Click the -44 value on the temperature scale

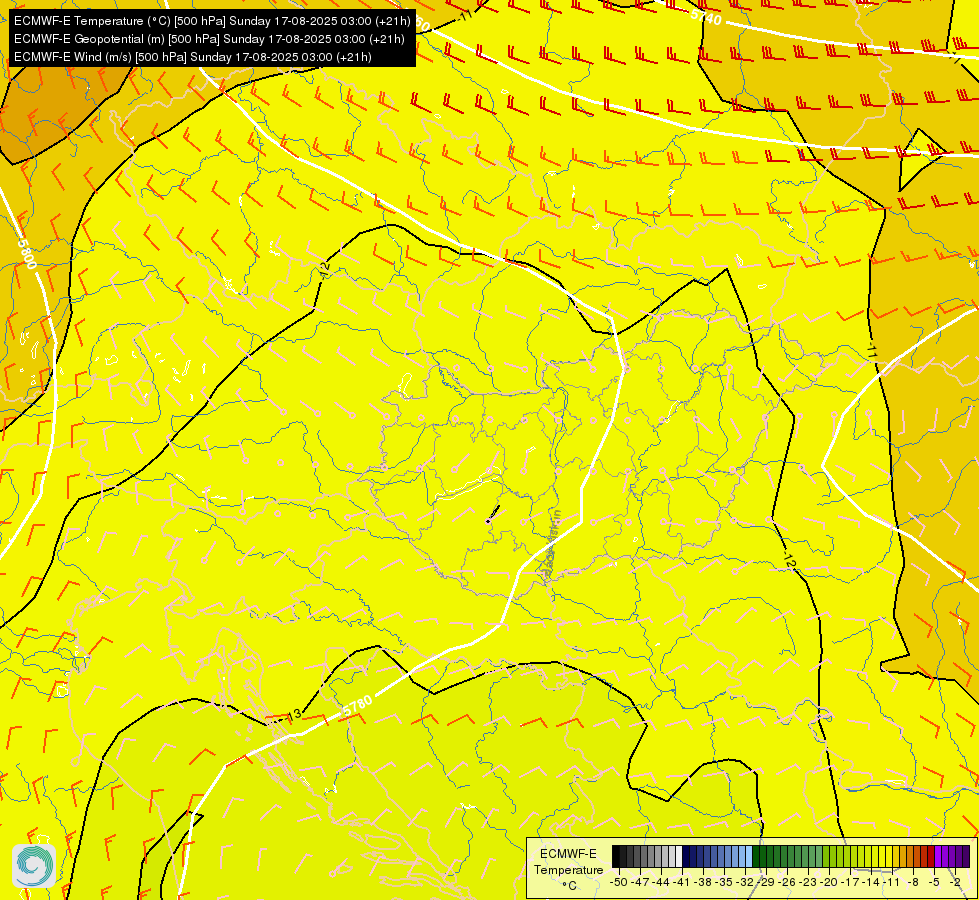(x=661, y=883)
